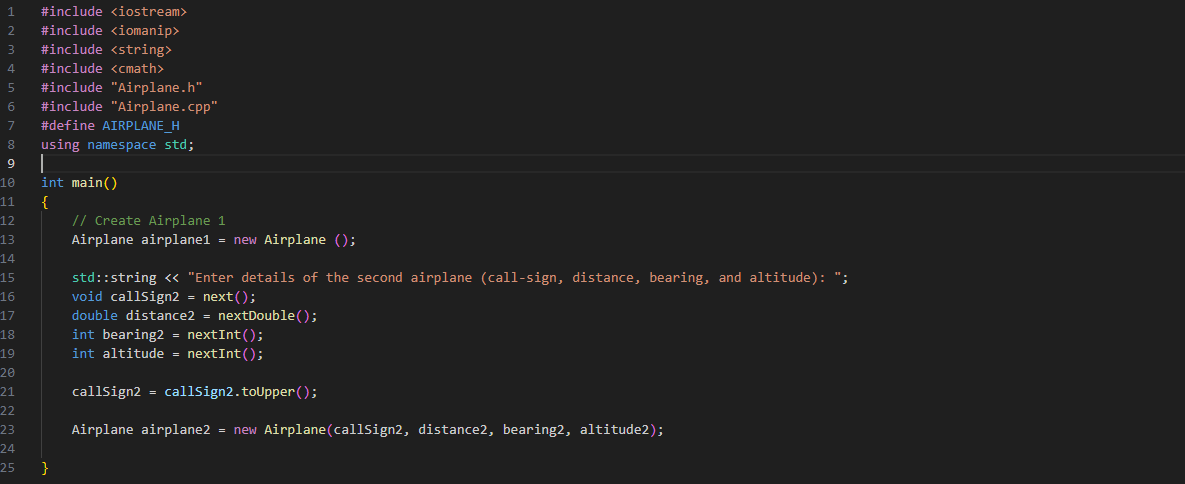Click the 'Enter details of the second airplane' string

513,278
